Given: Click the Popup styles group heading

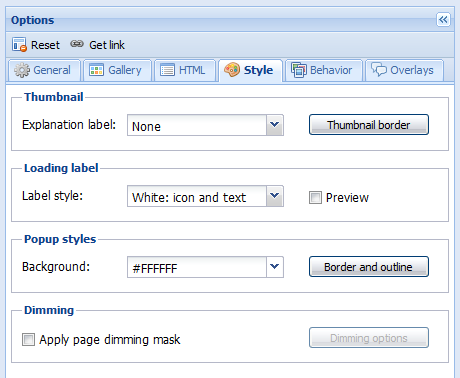Looking at the screenshot, I should 60,239.
